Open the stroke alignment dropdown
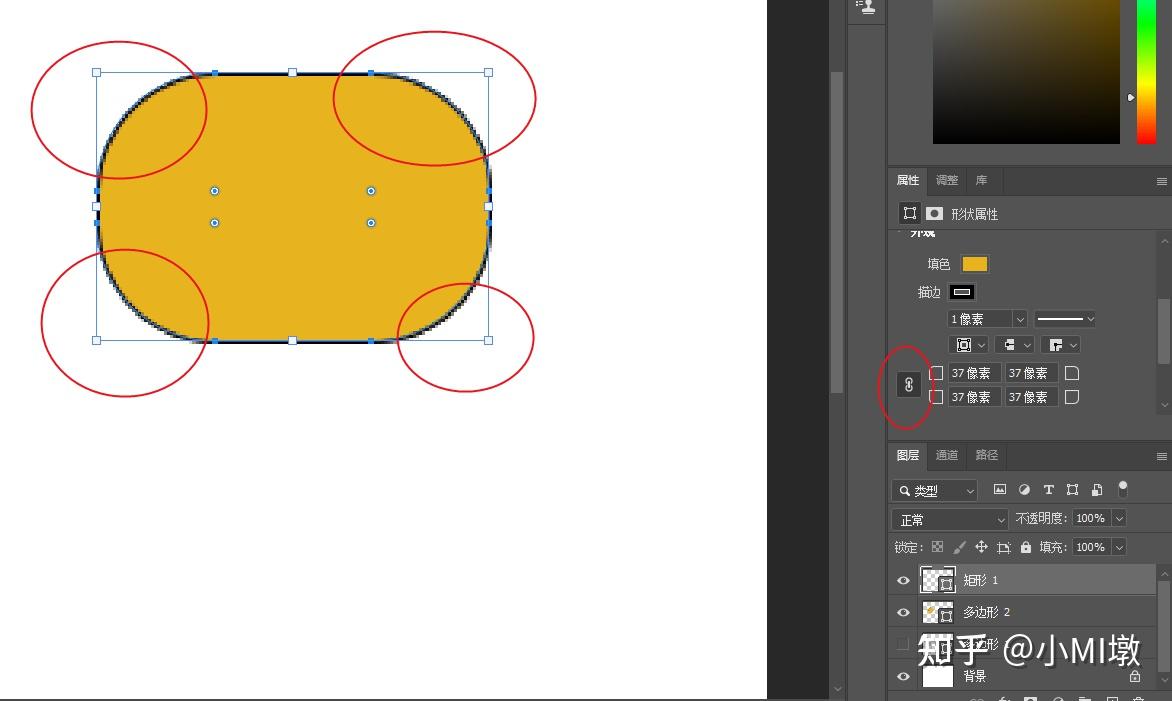Image resolution: width=1172 pixels, height=701 pixels. (969, 345)
